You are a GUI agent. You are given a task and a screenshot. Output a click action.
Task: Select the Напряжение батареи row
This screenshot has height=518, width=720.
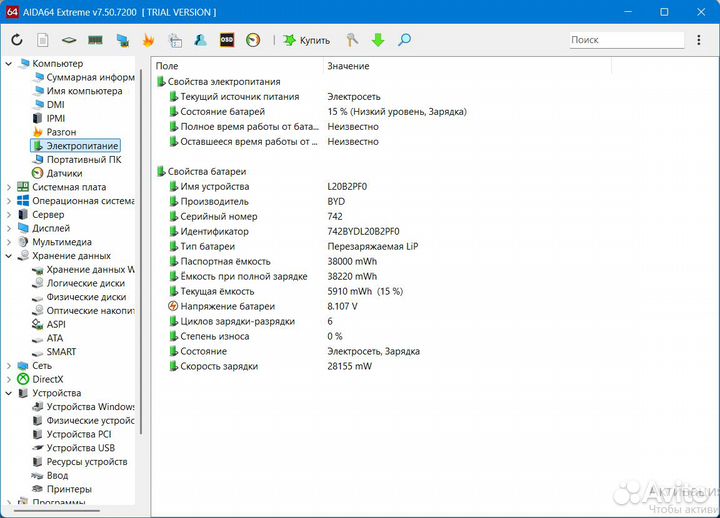pos(263,306)
